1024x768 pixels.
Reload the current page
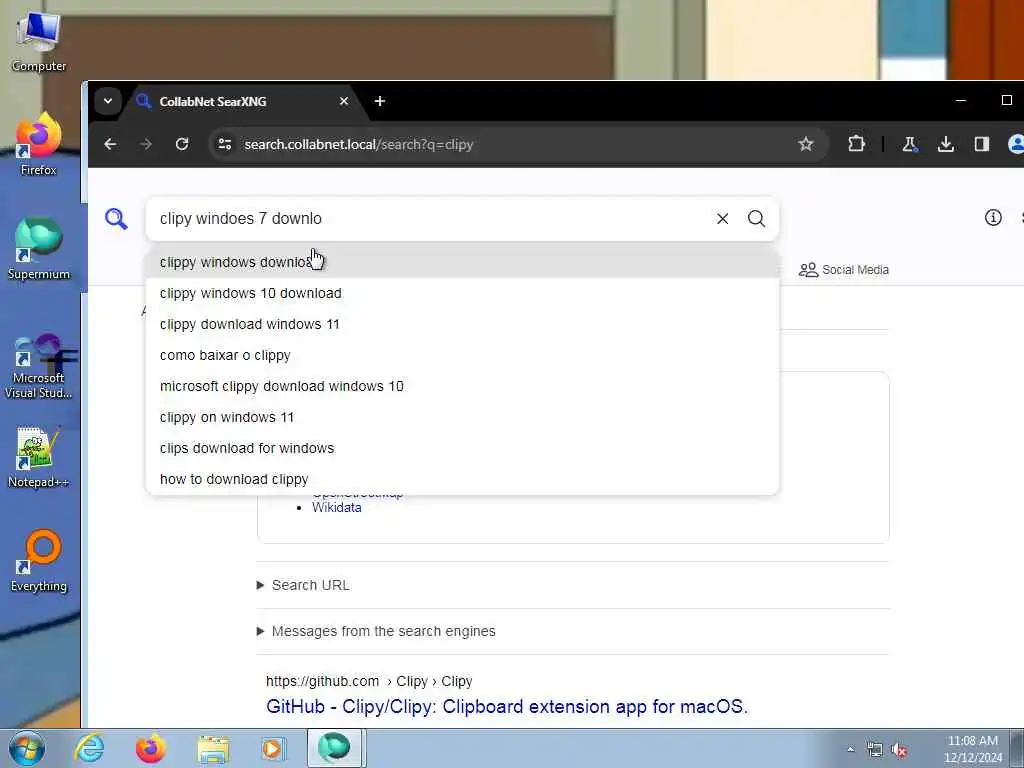click(182, 144)
